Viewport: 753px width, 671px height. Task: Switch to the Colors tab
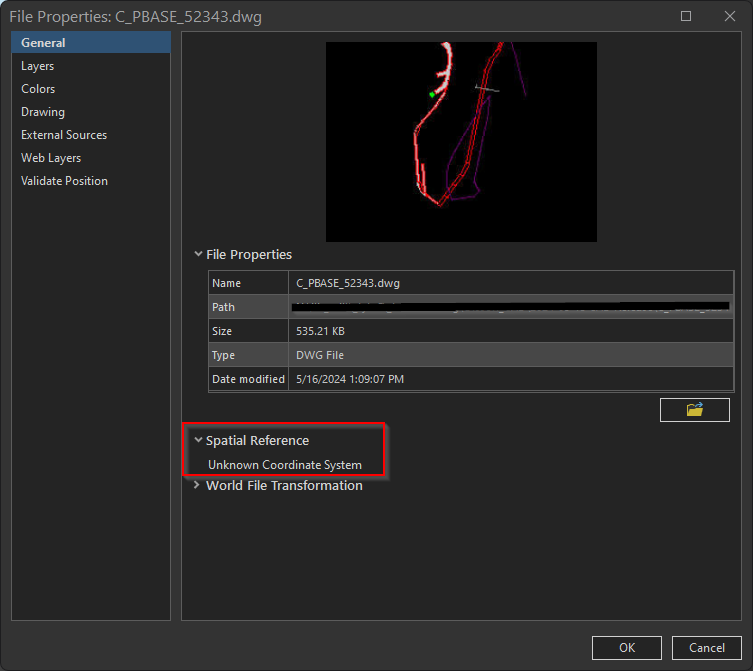91,89
